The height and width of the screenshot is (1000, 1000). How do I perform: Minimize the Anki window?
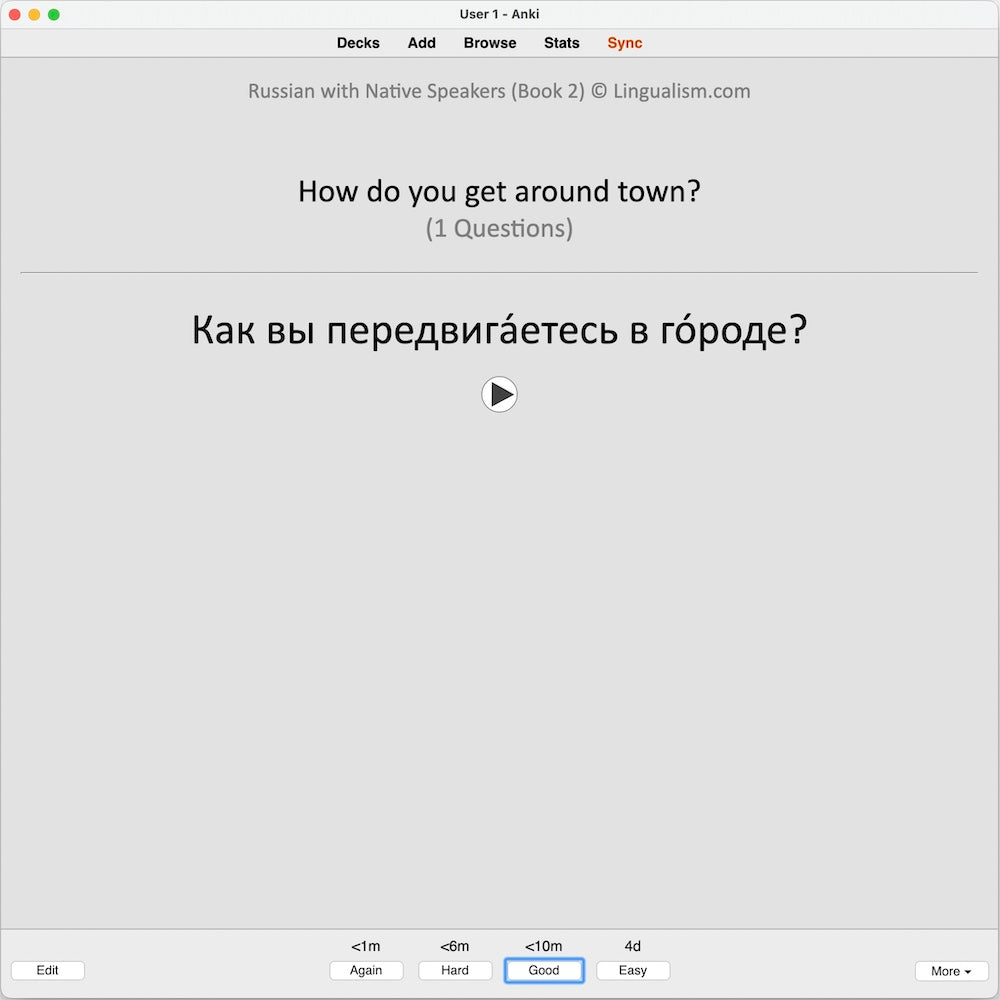tap(34, 15)
